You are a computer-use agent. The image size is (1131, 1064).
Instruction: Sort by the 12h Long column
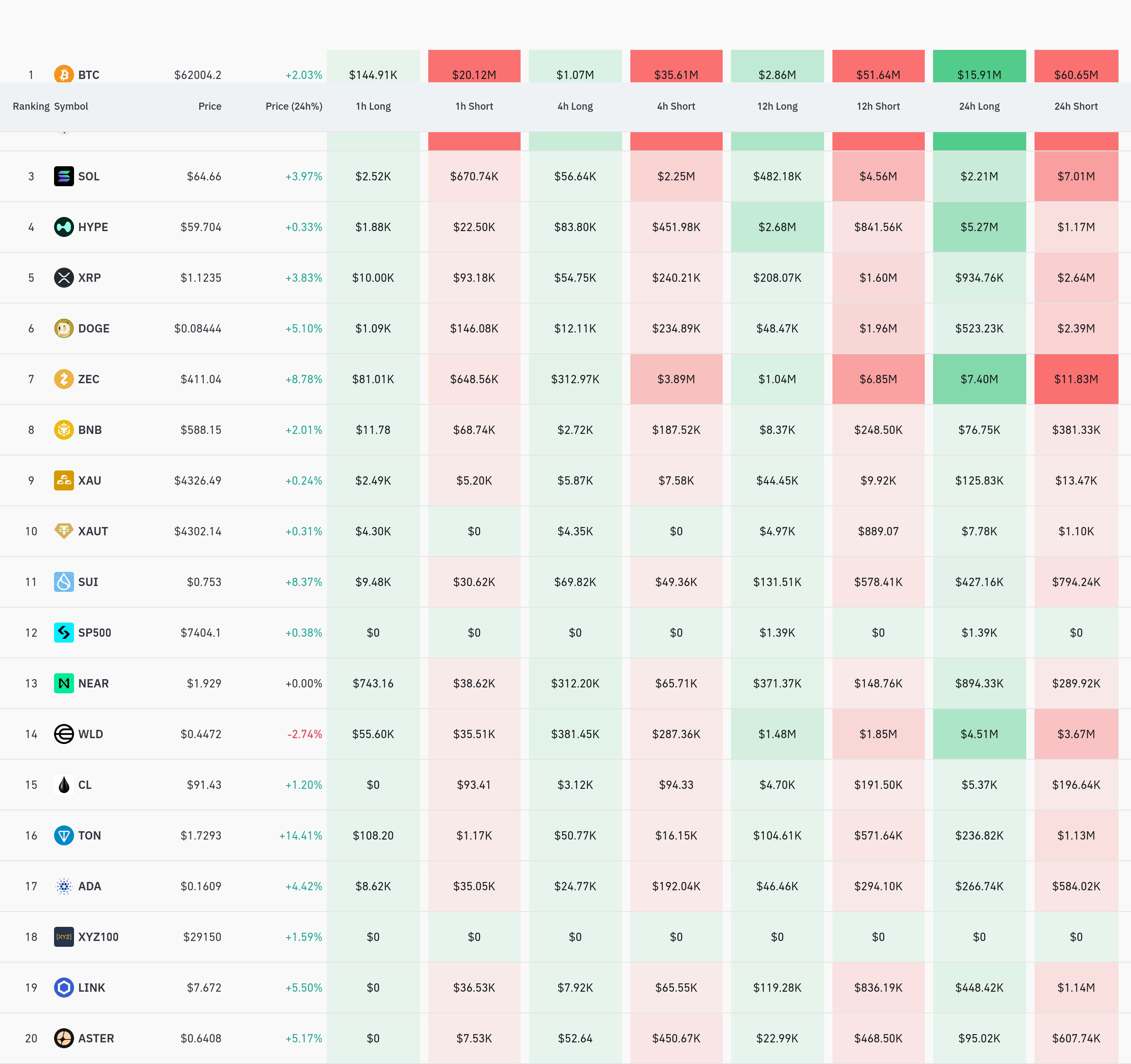[778, 106]
